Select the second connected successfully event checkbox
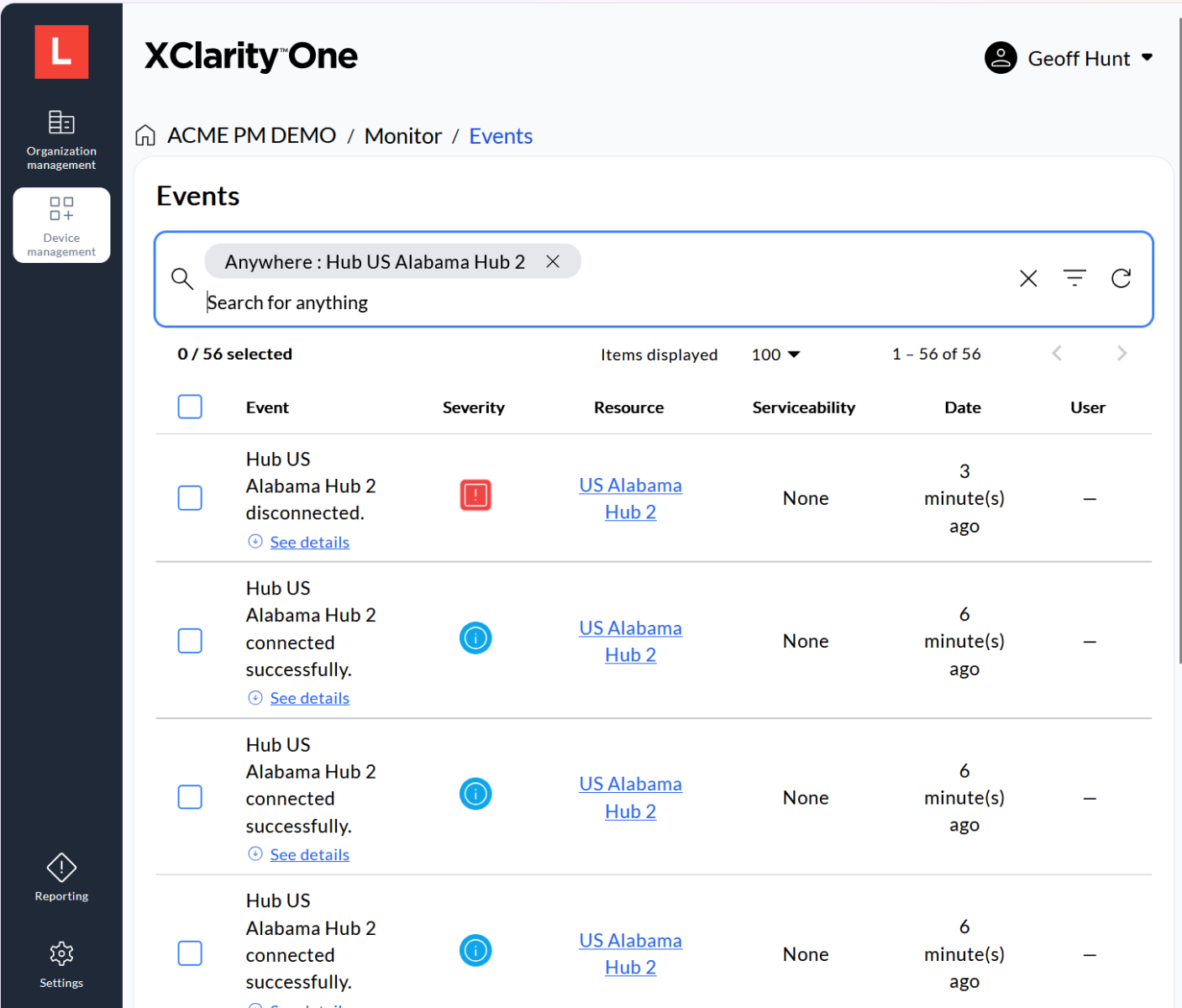 190,797
